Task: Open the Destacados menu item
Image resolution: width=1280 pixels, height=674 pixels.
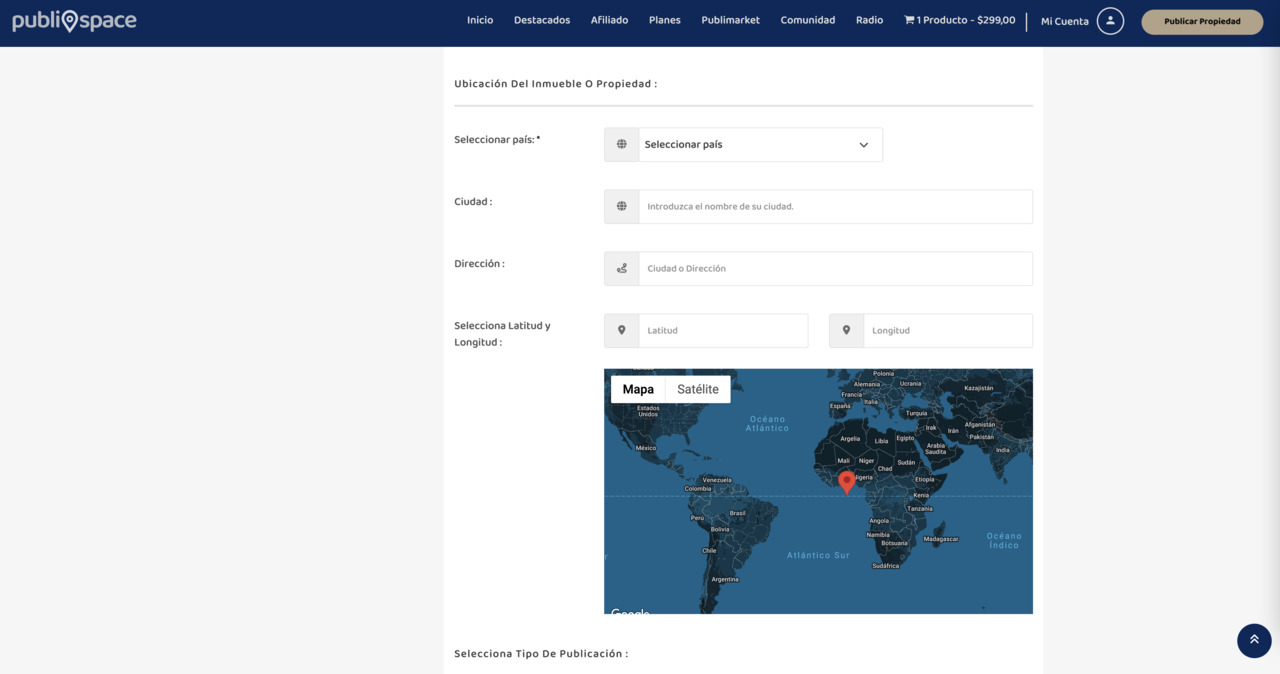Action: pyautogui.click(x=542, y=20)
